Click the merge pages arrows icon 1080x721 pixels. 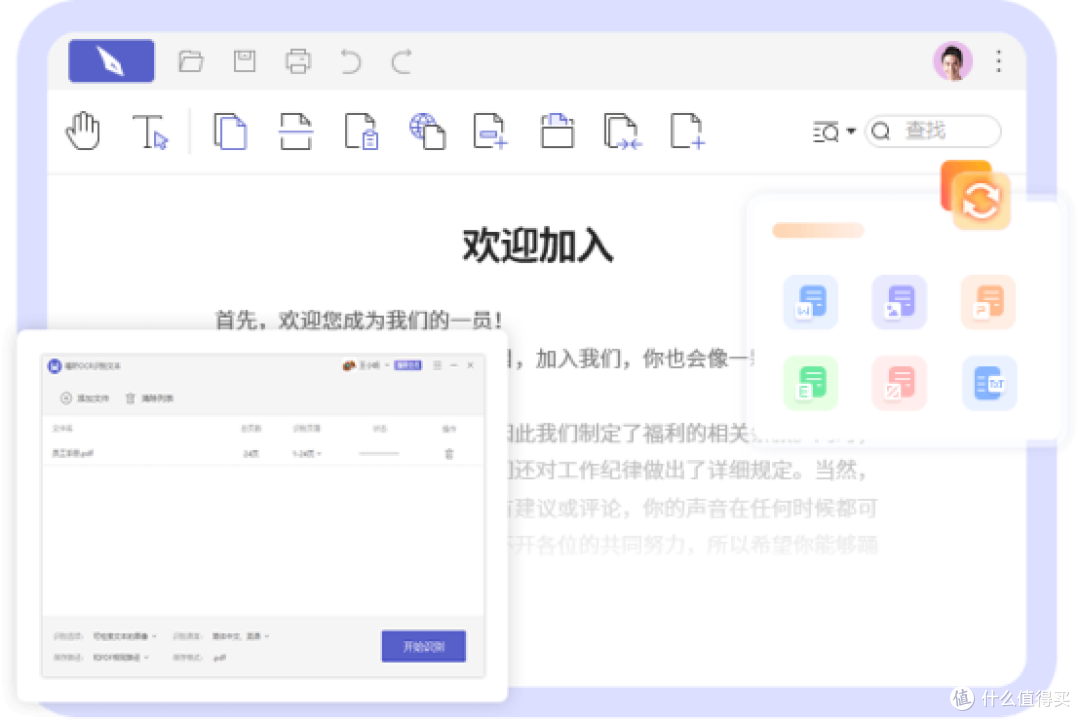point(623,131)
